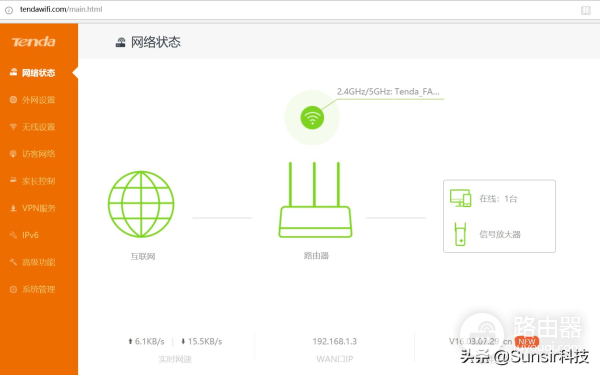The width and height of the screenshot is (600, 375).
Task: Click the green WiFi circle icon
Action: (x=312, y=117)
